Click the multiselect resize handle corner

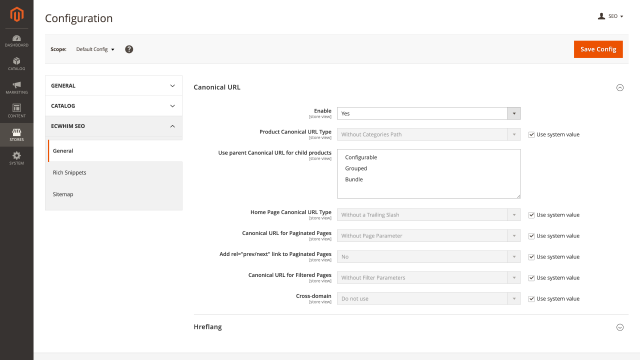coord(518,196)
